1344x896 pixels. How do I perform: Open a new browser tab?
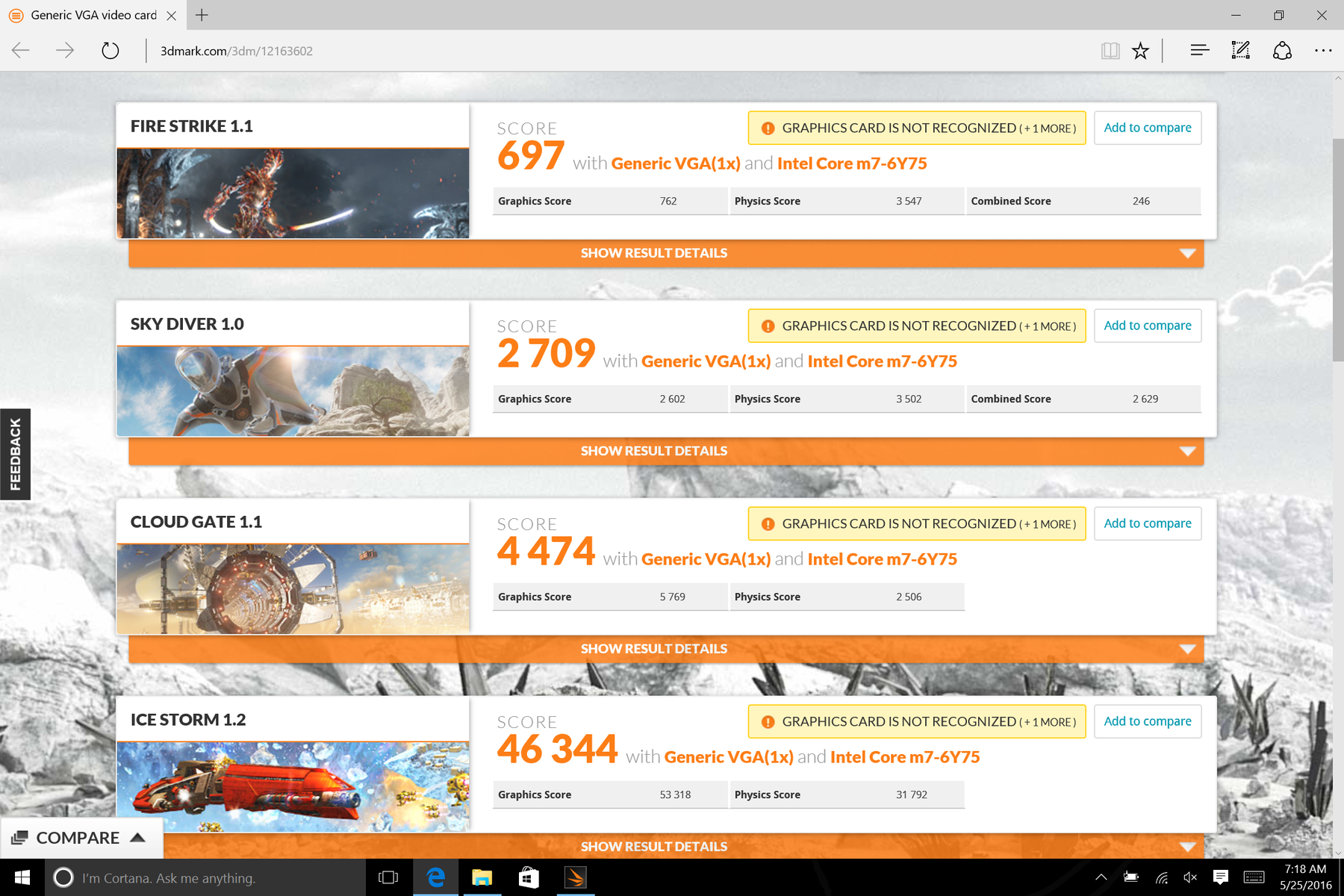click(202, 15)
